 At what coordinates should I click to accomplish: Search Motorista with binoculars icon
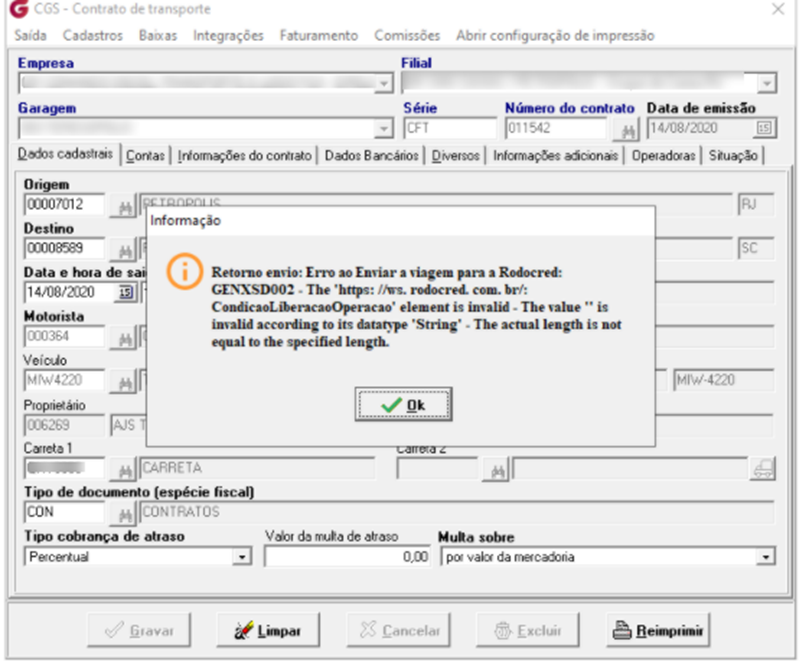[x=124, y=339]
